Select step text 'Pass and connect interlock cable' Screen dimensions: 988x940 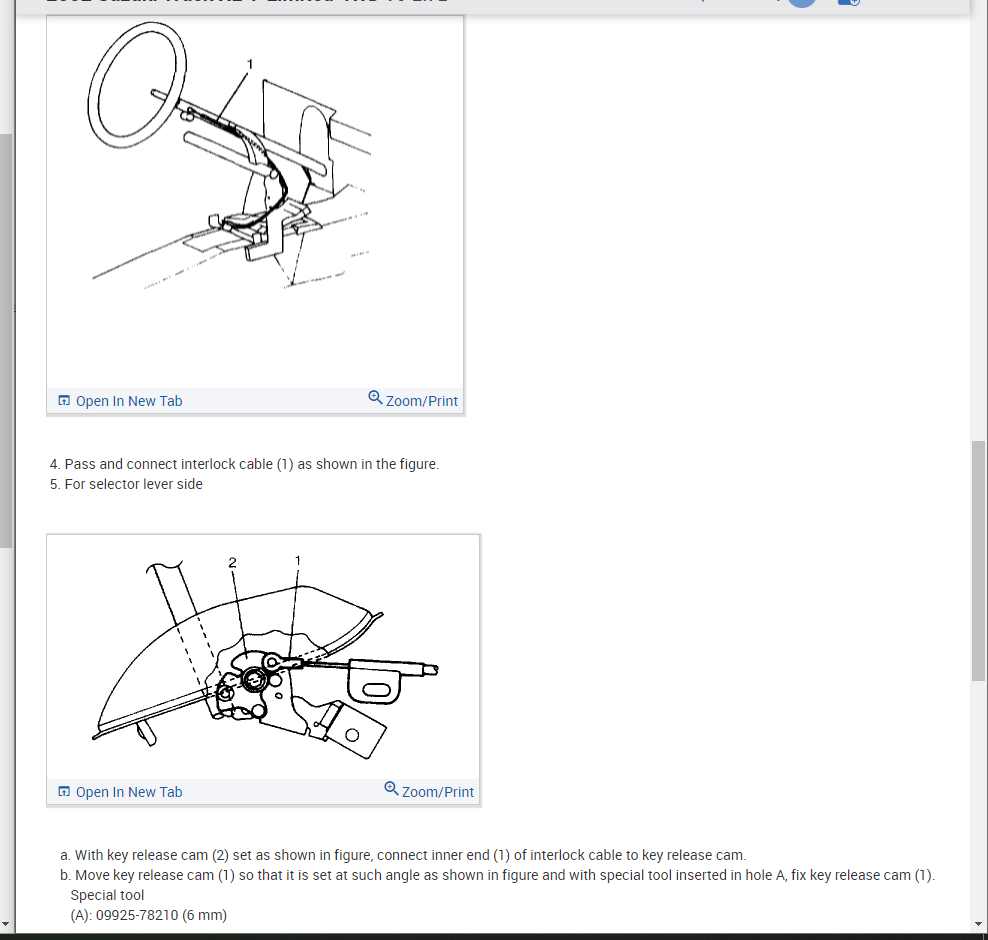pos(244,464)
